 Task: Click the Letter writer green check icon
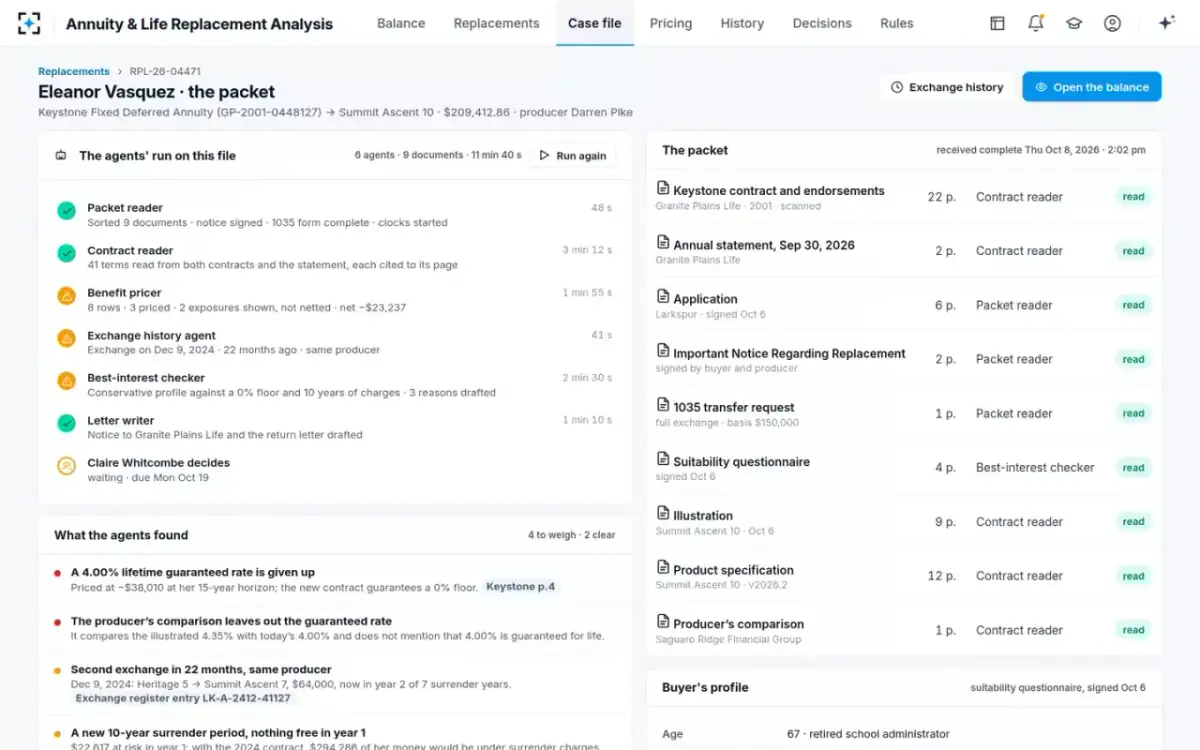66,423
